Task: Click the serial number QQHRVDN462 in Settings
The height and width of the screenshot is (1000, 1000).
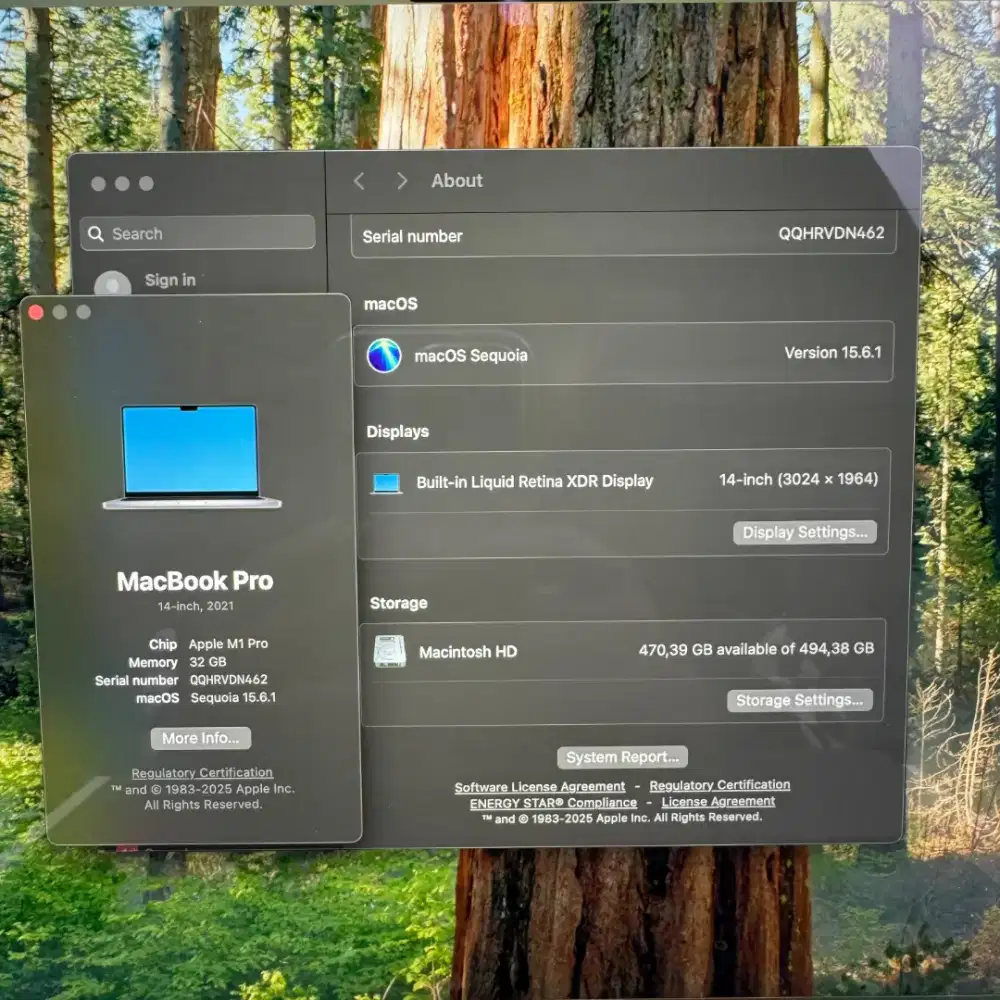Action: pos(831,233)
